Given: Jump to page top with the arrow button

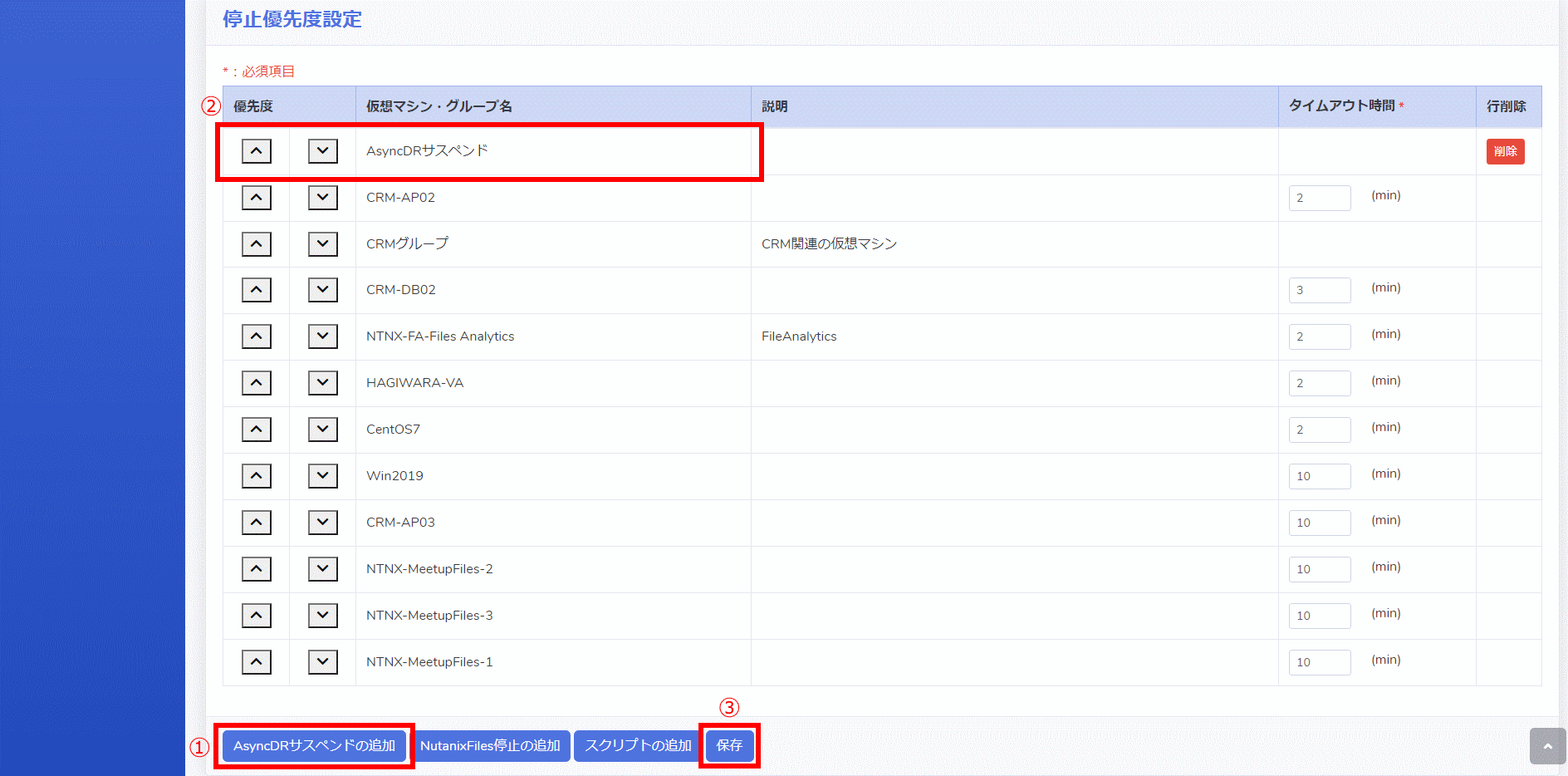Looking at the screenshot, I should click(1547, 746).
